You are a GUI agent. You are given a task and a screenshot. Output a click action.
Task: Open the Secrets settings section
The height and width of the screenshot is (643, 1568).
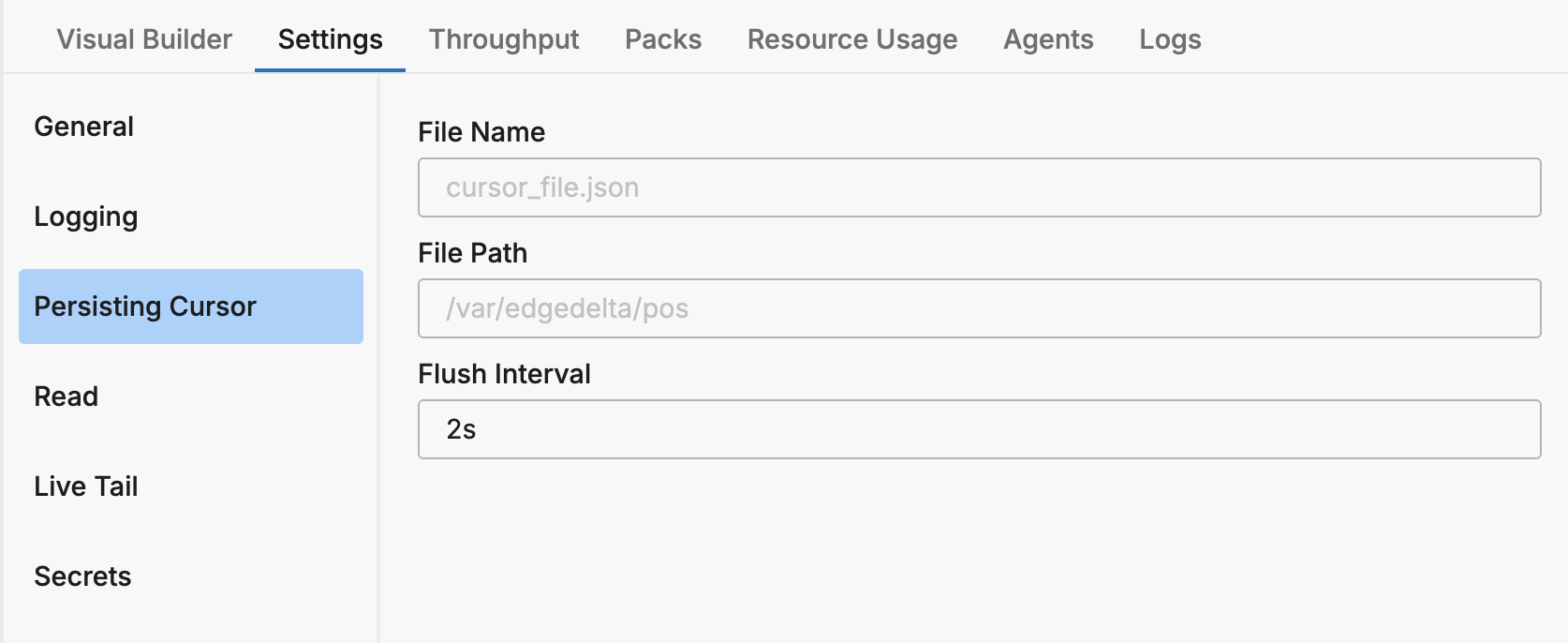click(82, 576)
